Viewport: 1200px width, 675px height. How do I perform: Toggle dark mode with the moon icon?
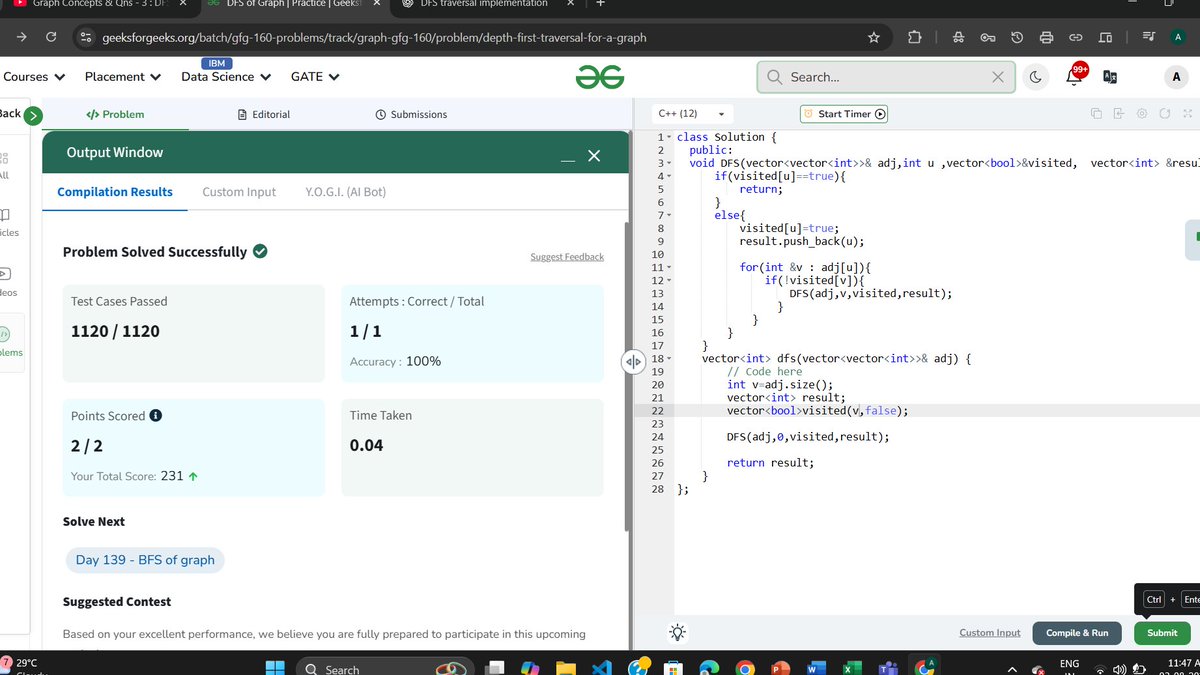point(1035,77)
